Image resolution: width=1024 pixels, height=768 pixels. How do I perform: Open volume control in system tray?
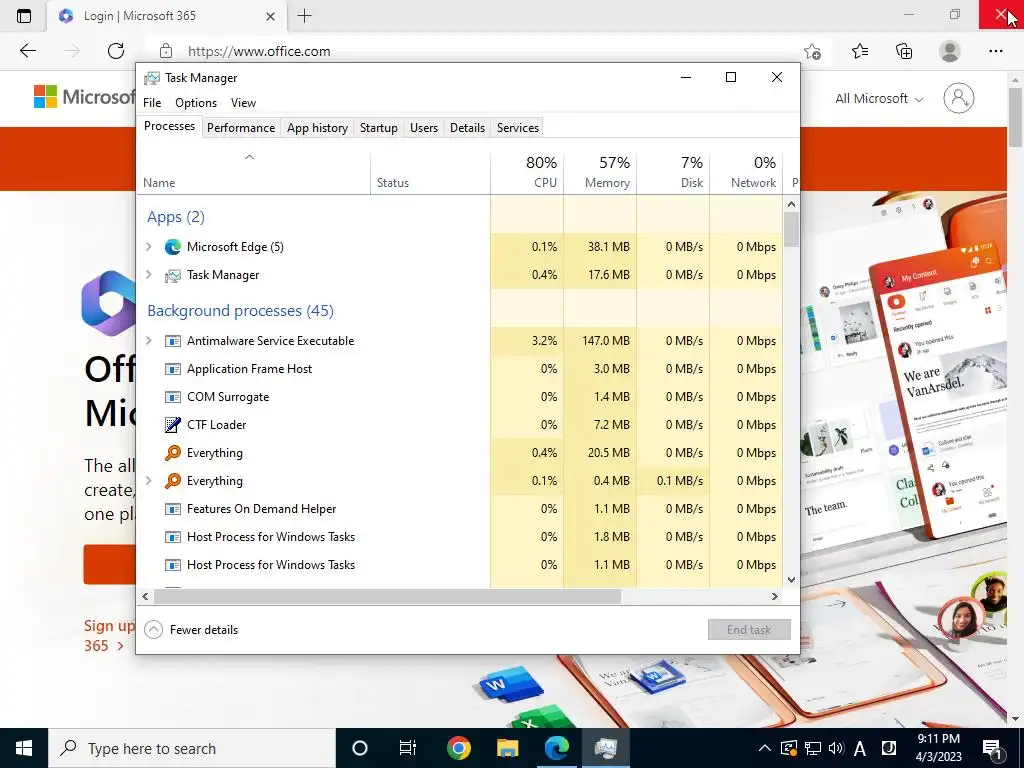pos(836,748)
